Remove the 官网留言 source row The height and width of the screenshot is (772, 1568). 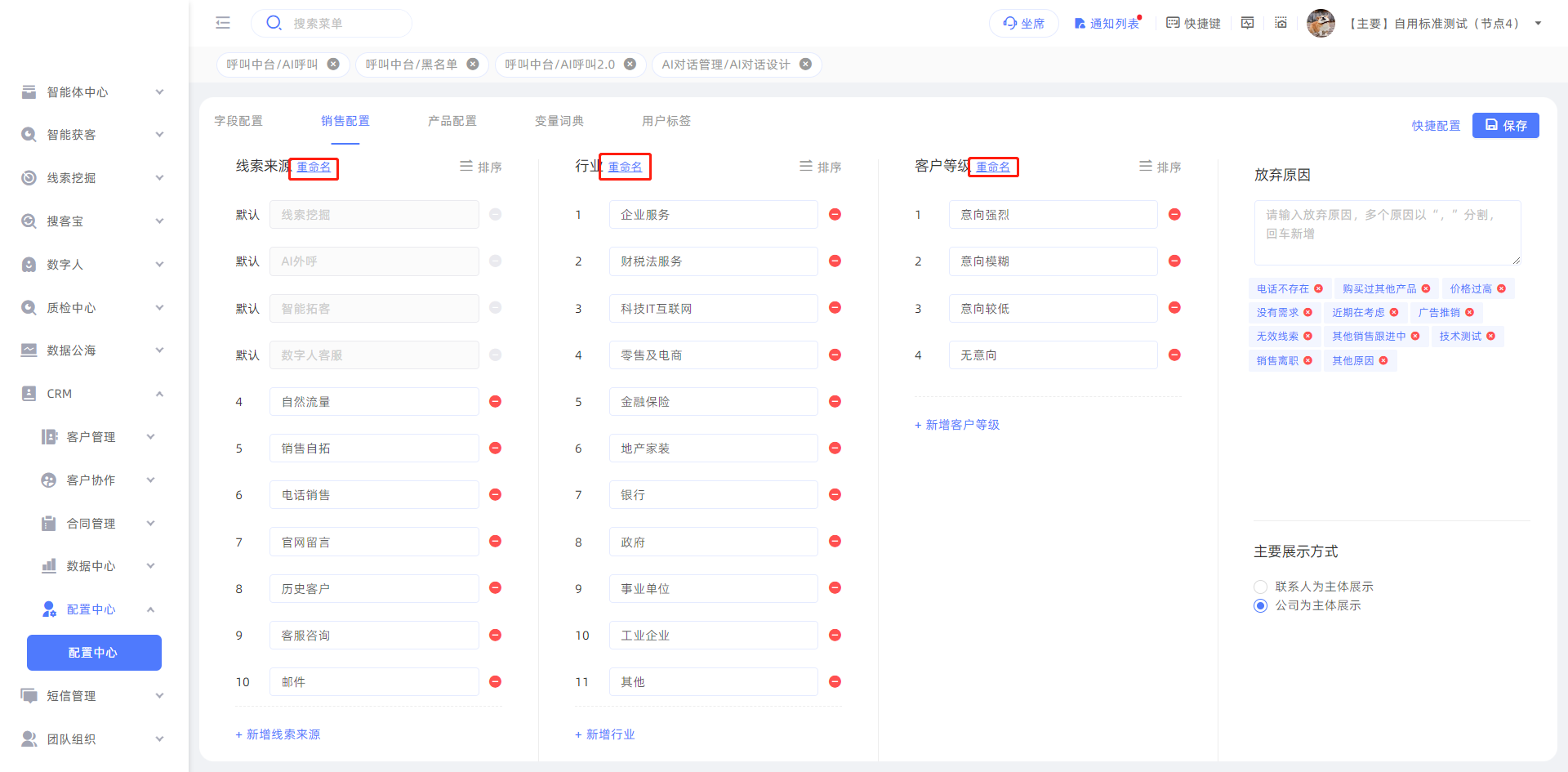point(496,542)
